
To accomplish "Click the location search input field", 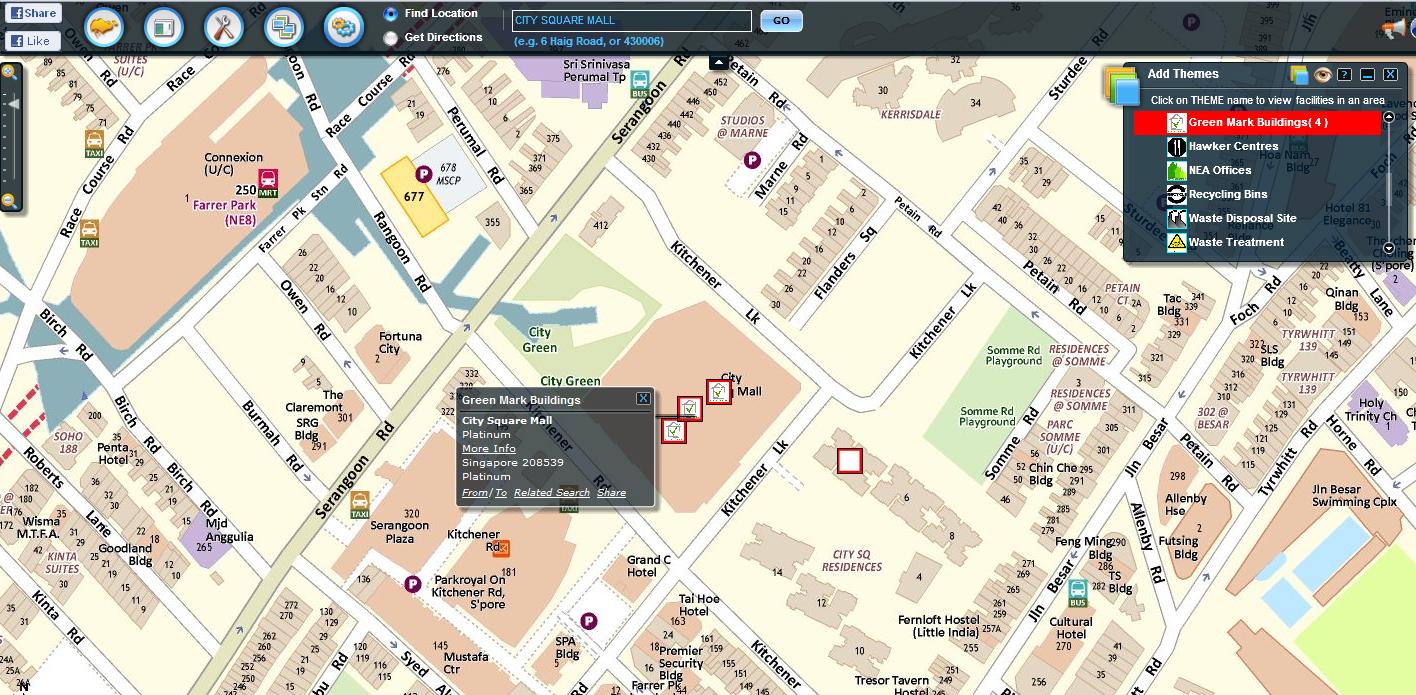I will (x=631, y=20).
